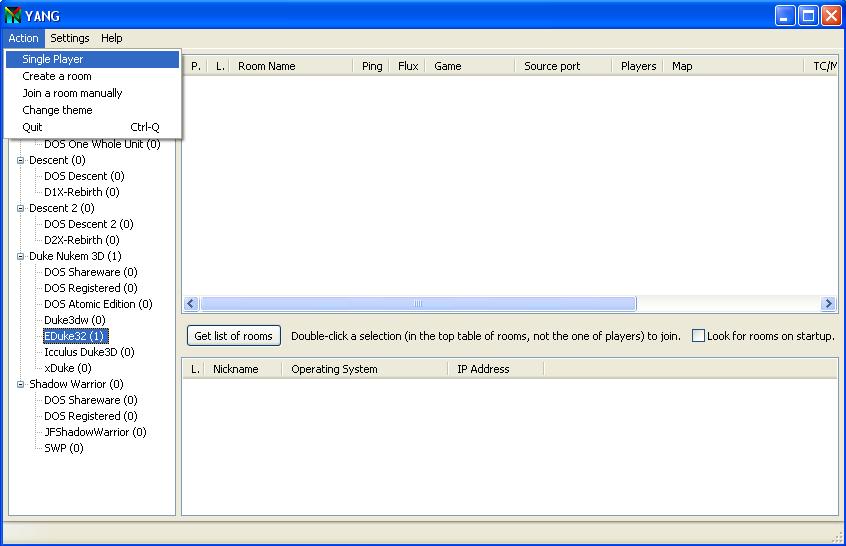This screenshot has height=546, width=846.
Task: Click the IP Address column header
Action: (x=496, y=369)
